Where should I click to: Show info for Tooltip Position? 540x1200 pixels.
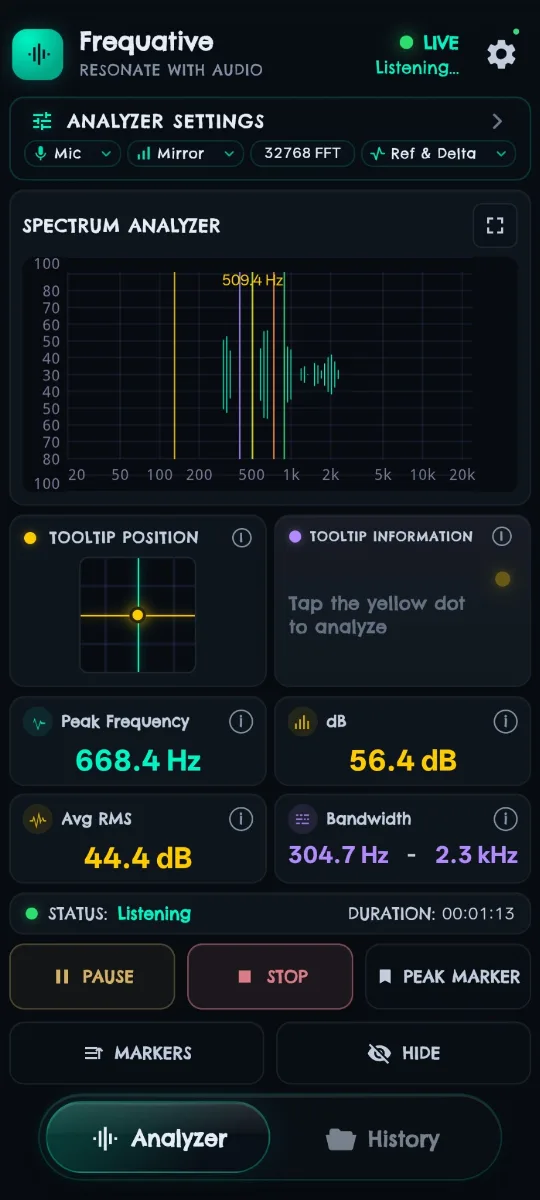[241, 537]
